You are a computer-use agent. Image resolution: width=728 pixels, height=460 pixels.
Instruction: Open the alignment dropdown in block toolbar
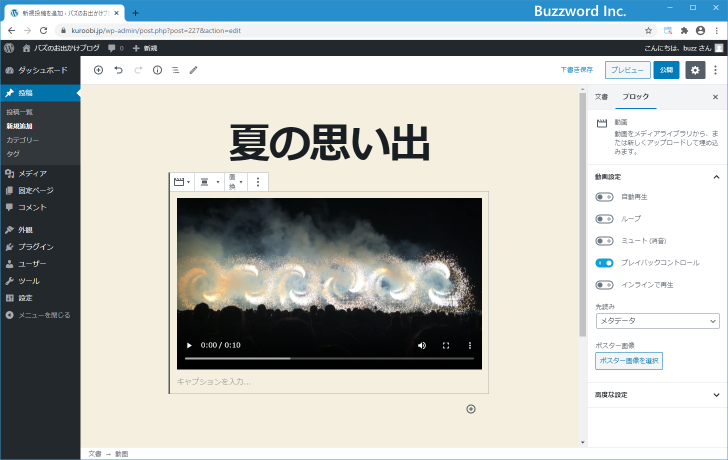[x=209, y=182]
